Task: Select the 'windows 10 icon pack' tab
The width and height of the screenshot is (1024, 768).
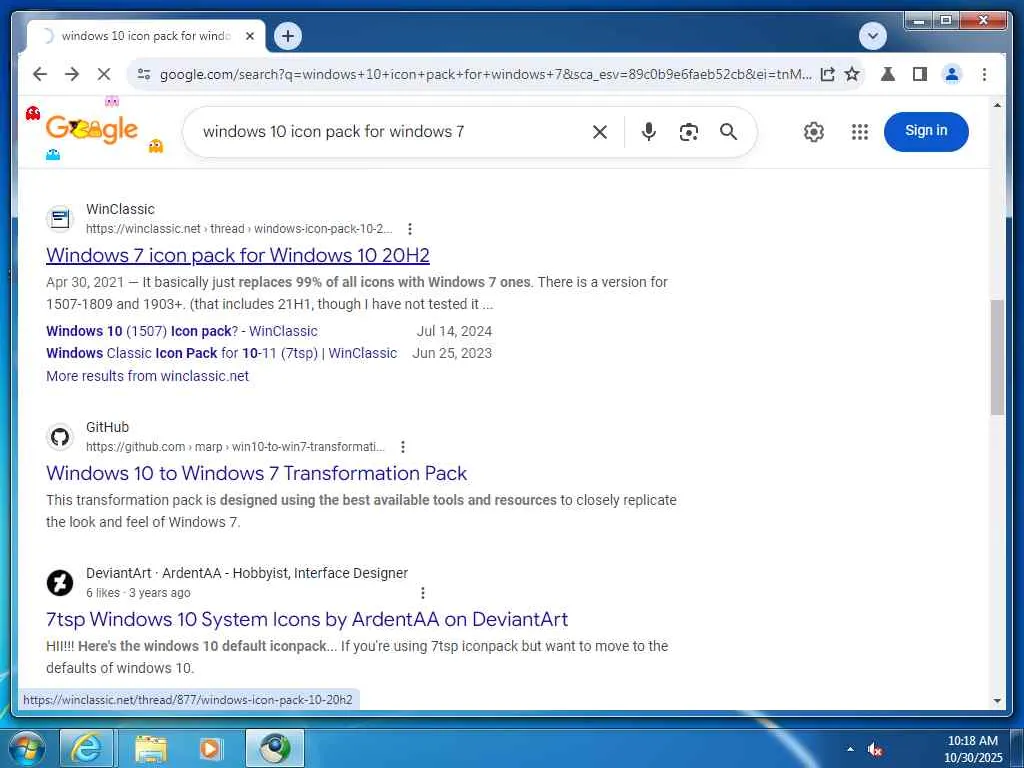Action: coord(145,36)
